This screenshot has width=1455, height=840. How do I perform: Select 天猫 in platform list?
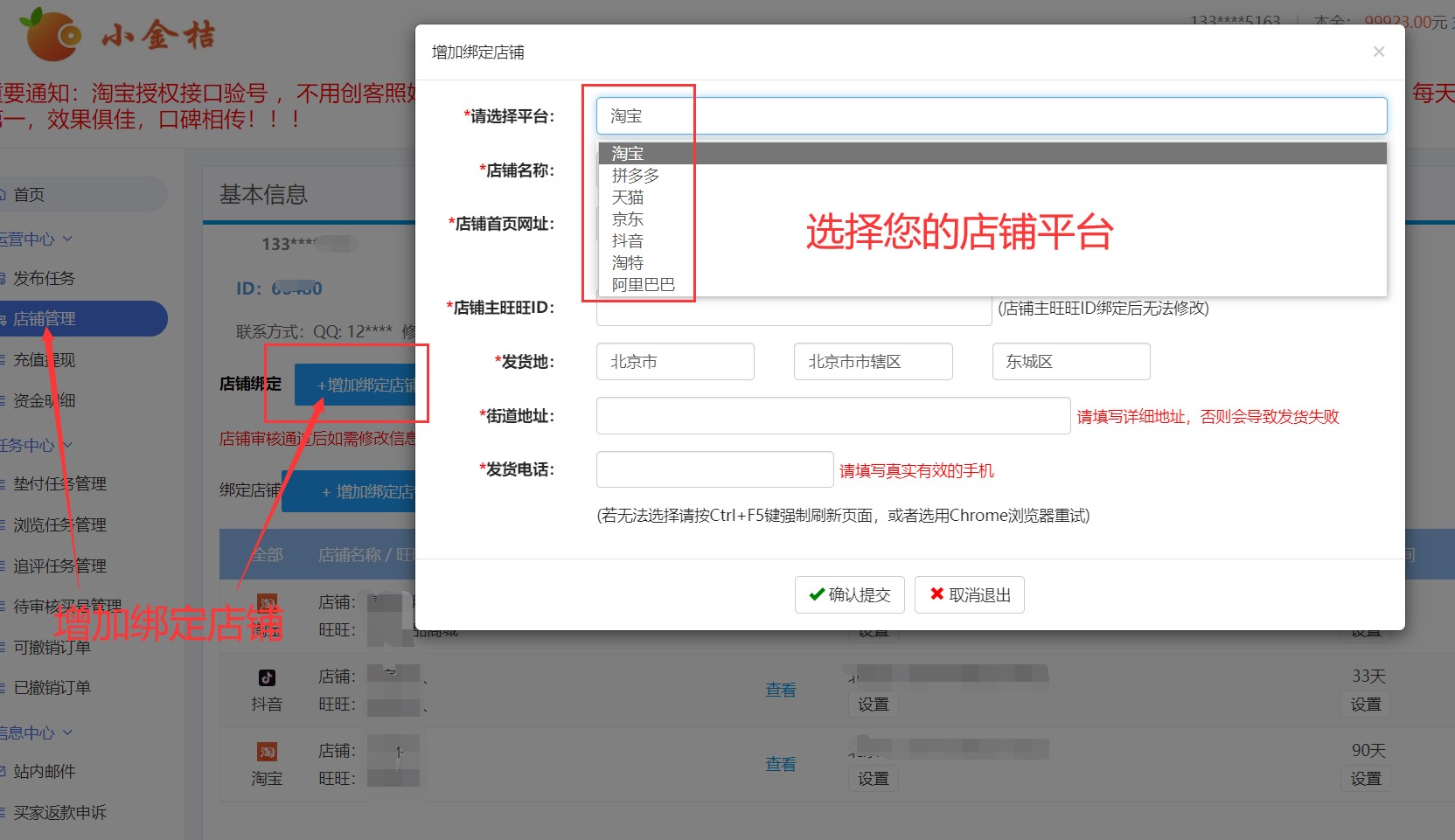pos(992,198)
